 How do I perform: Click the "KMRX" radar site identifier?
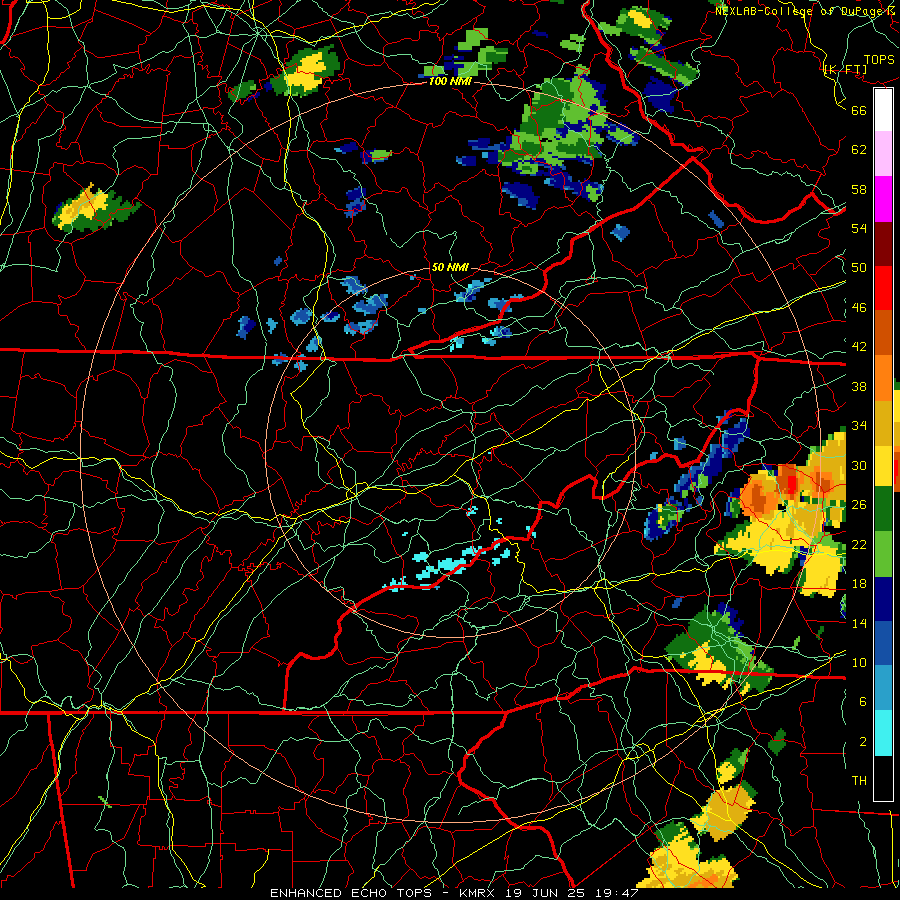click(x=480, y=893)
